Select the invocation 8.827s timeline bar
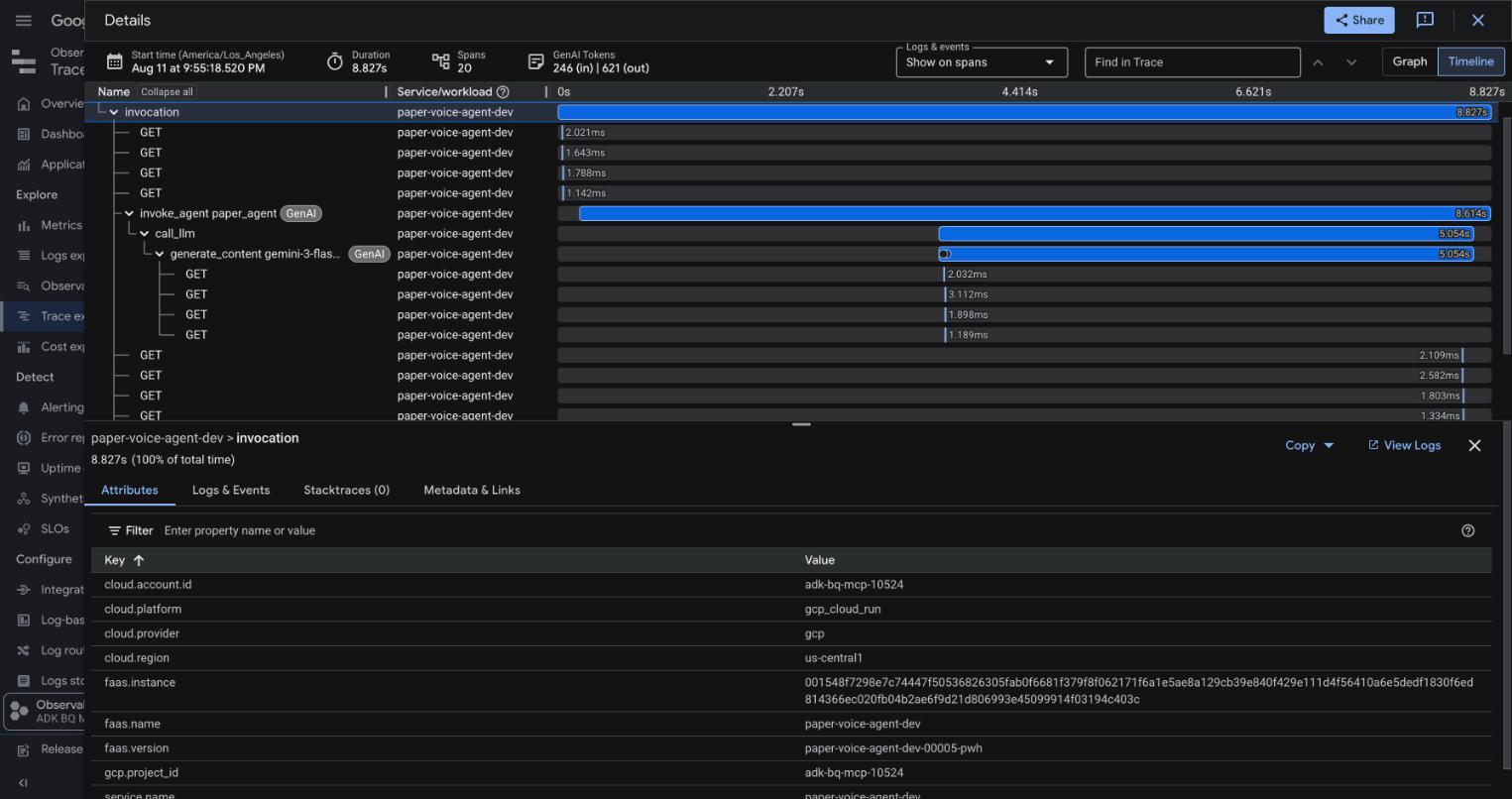This screenshot has width=1512, height=799. click(x=1024, y=112)
